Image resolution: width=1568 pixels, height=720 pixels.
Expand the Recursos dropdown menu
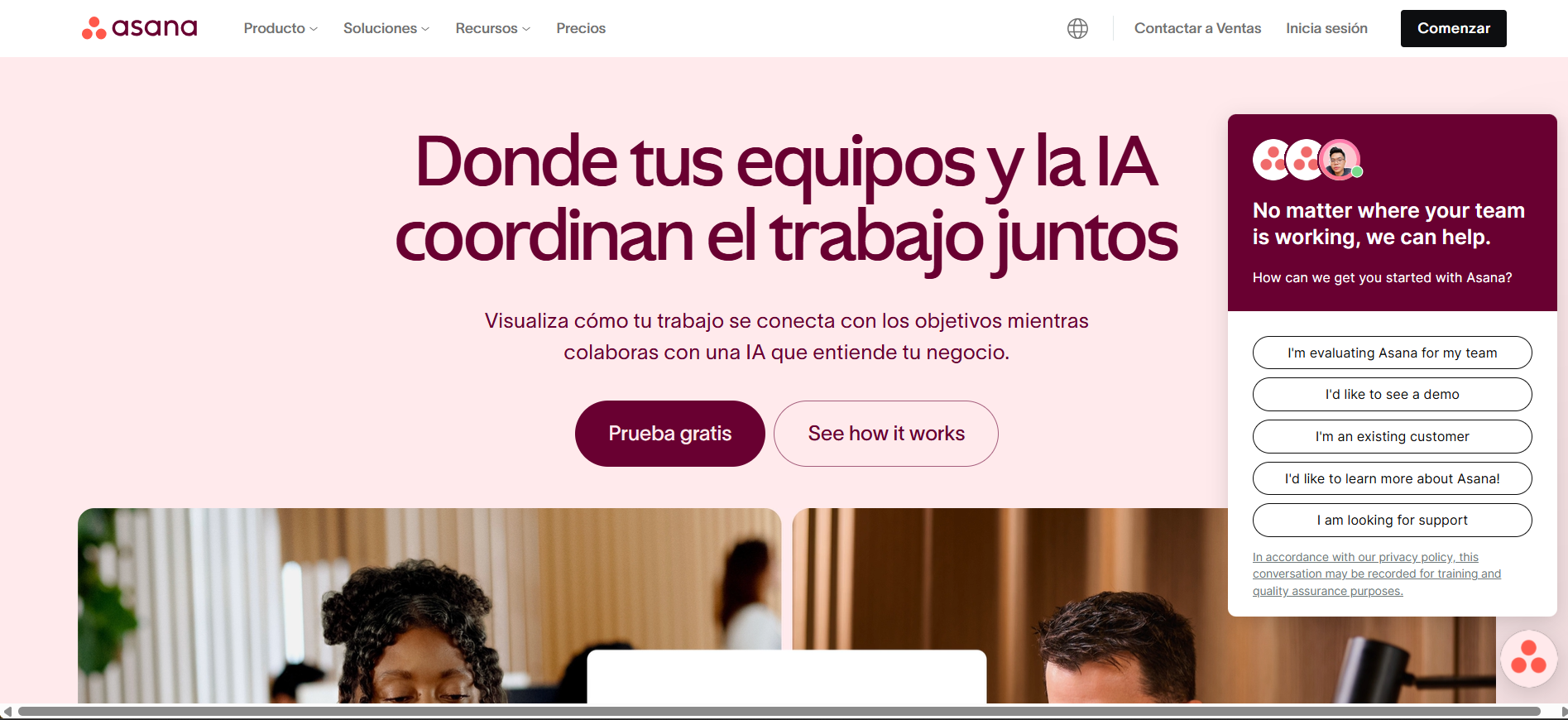493,28
